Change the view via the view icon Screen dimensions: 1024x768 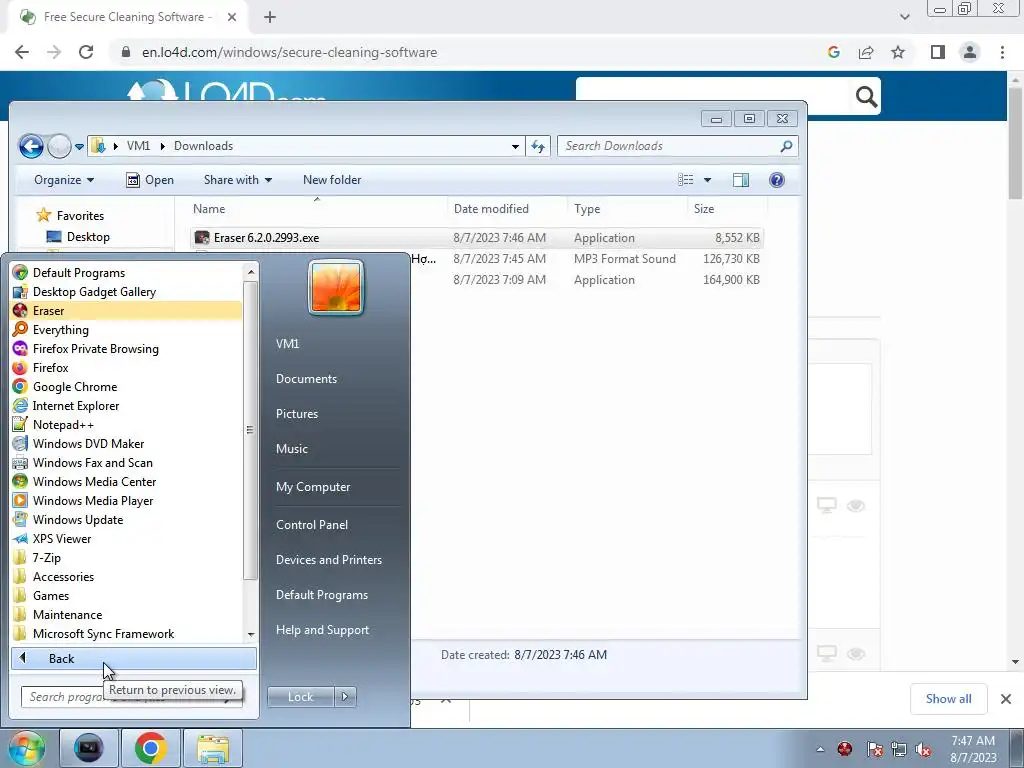tap(685, 180)
